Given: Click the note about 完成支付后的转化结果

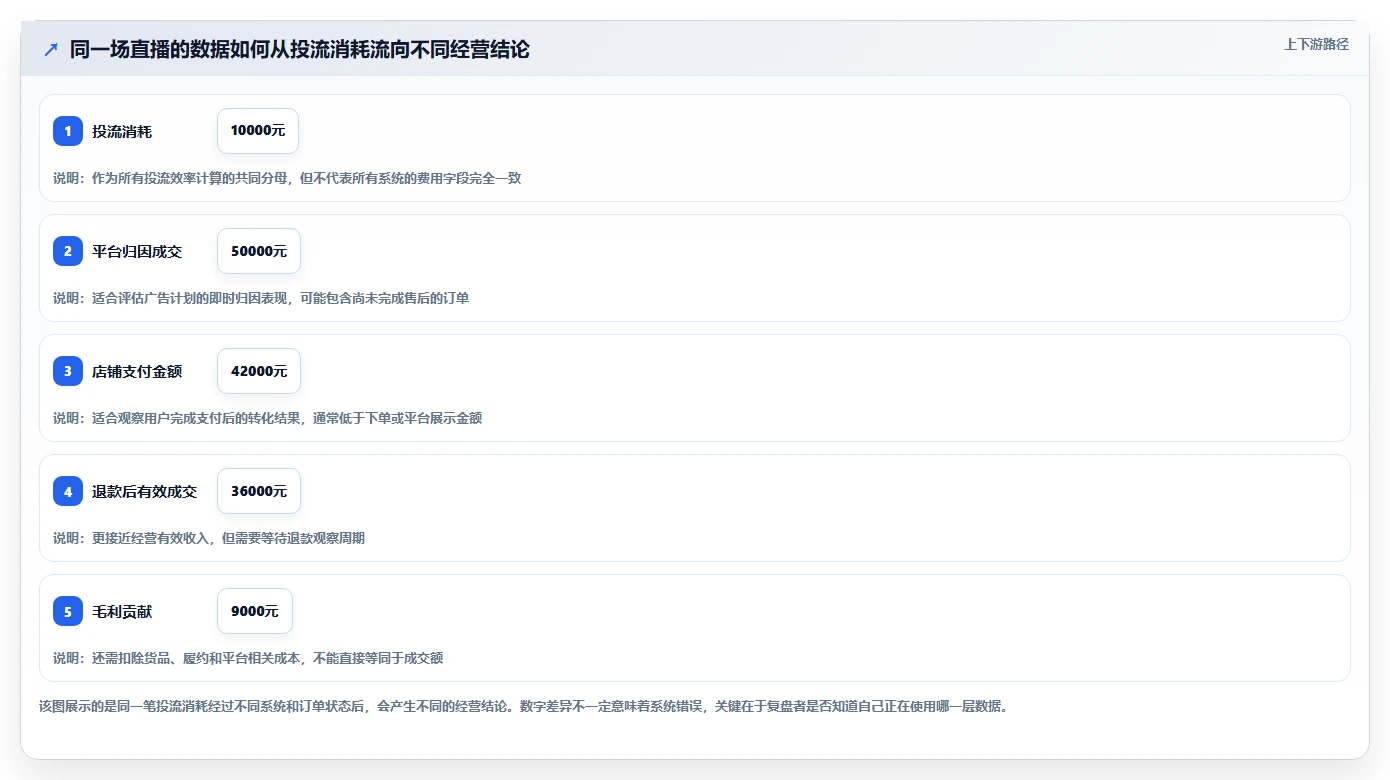Looking at the screenshot, I should [268, 418].
